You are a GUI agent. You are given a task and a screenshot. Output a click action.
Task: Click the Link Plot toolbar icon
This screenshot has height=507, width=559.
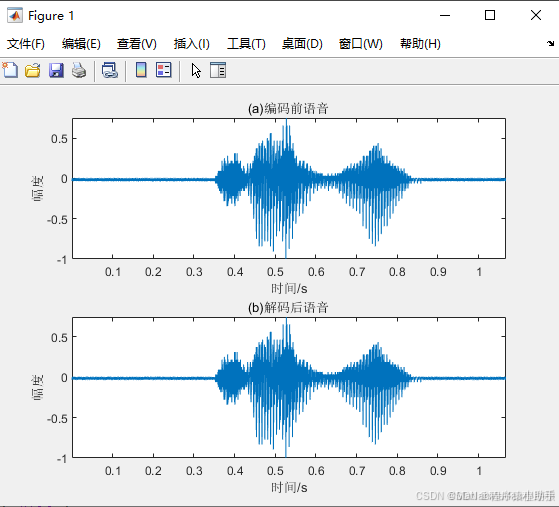110,70
